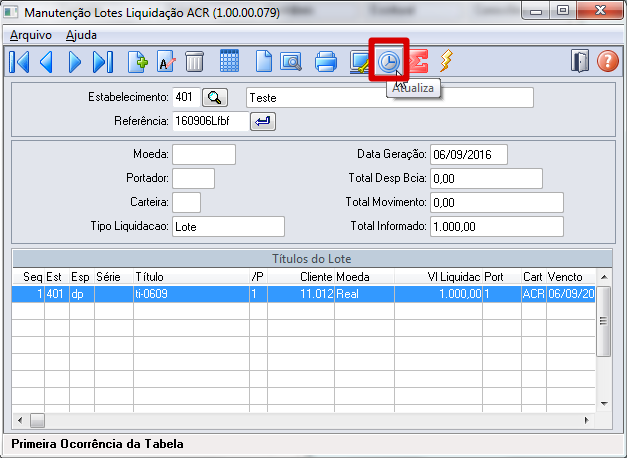Viewport: 627px width, 458px height.
Task: Click the Cliente column header
Action: [x=301, y=277]
